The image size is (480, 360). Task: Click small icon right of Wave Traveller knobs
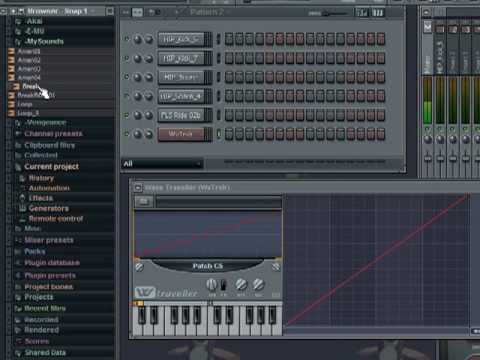[276, 295]
